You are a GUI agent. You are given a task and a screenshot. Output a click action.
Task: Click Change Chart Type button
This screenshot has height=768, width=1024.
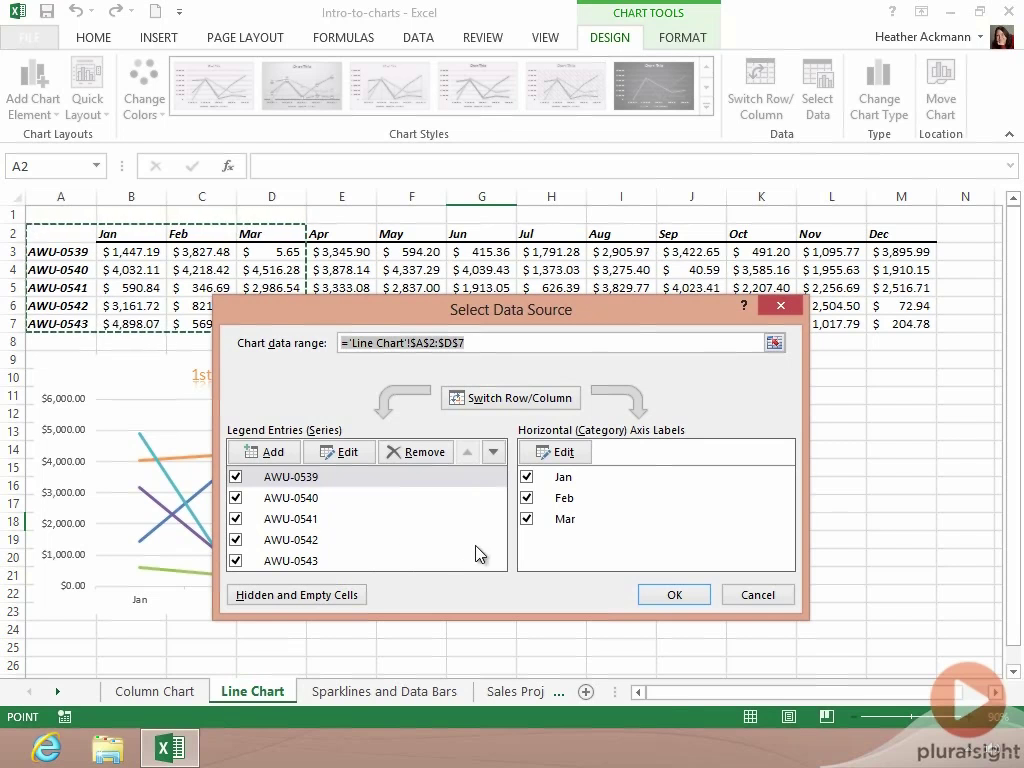pos(878,89)
